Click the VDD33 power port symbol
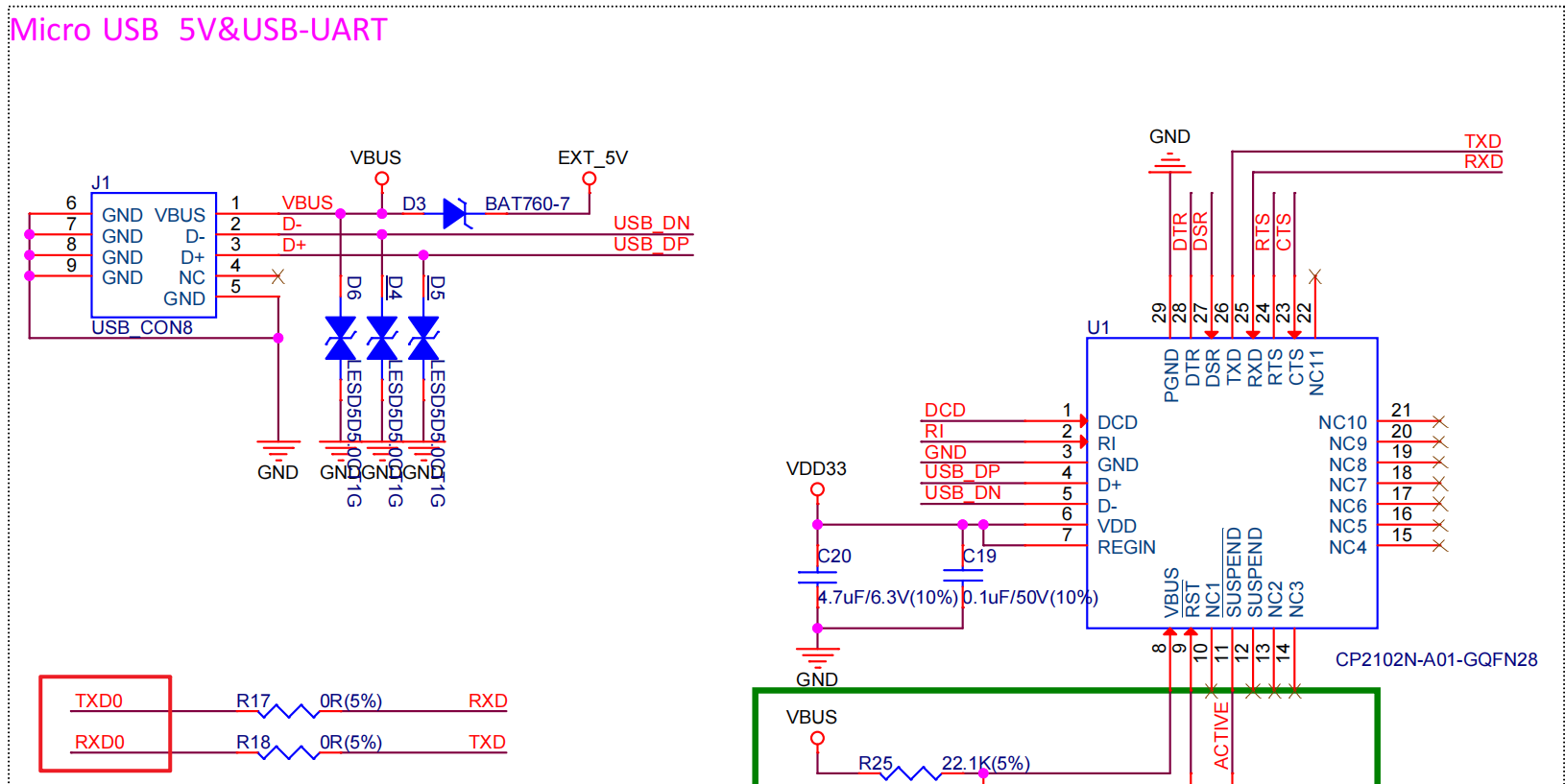This screenshot has height=784, width=1565. pos(817,489)
